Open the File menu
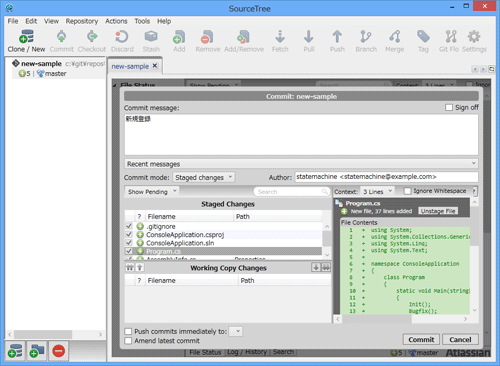Screen dimensions: 500x366 point(13,21)
